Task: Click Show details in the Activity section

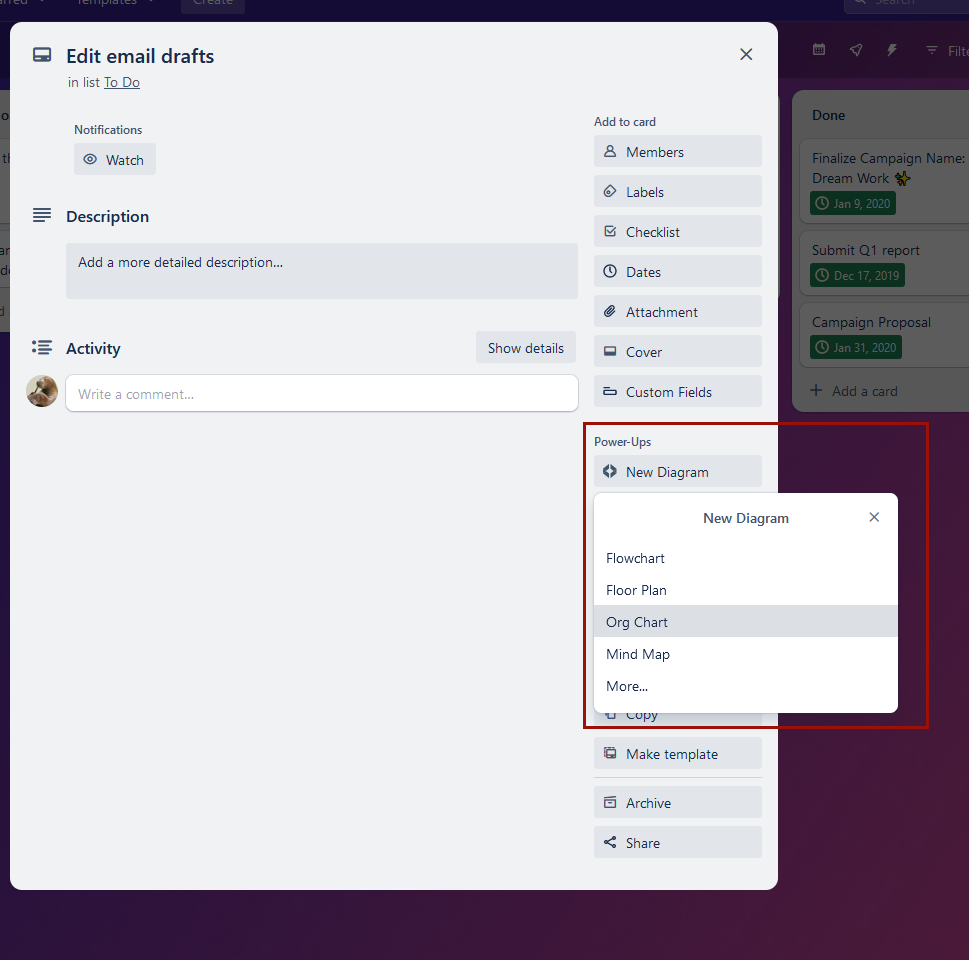Action: pyautogui.click(x=525, y=347)
